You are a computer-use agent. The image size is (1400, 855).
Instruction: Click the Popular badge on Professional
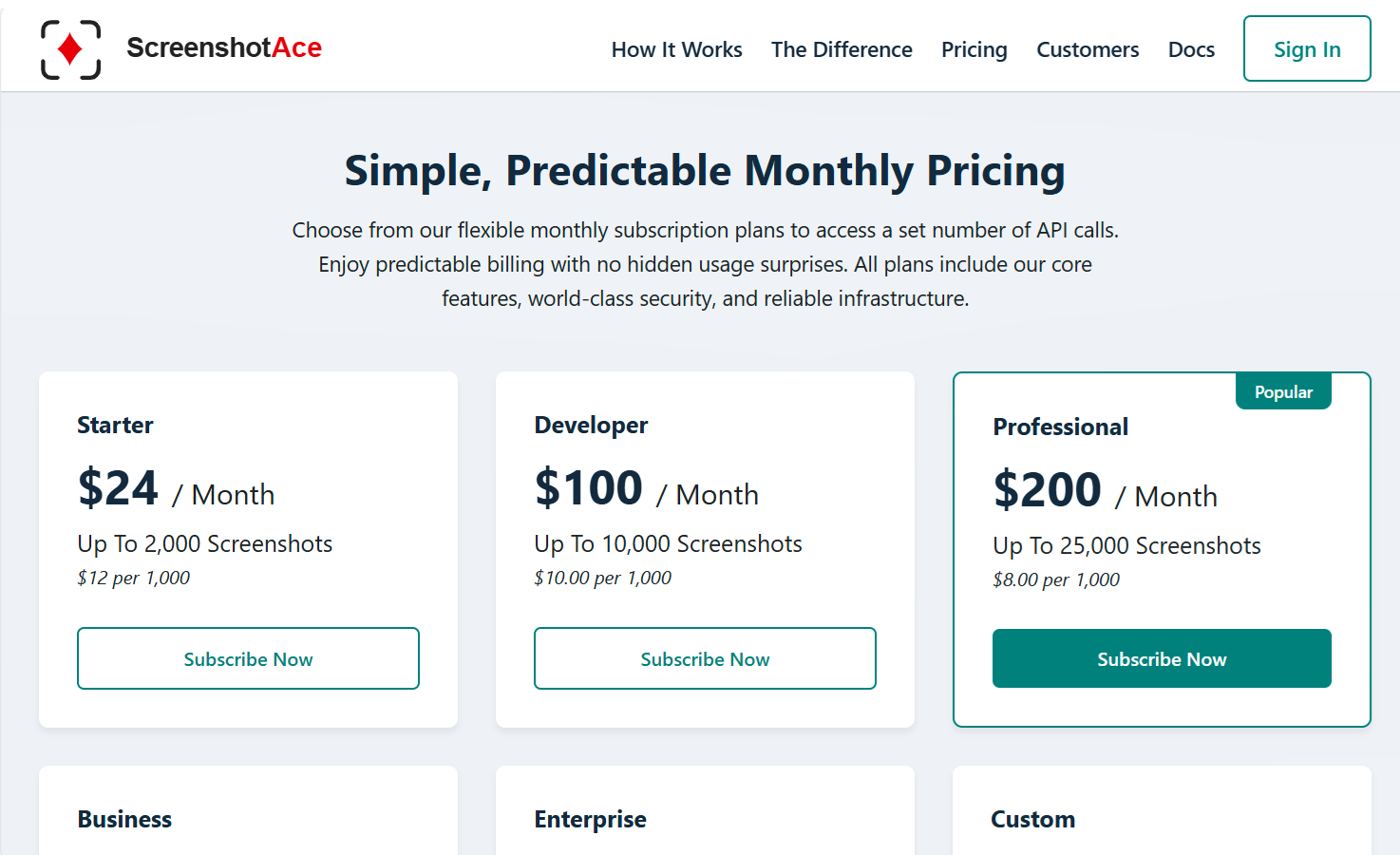tap(1283, 391)
